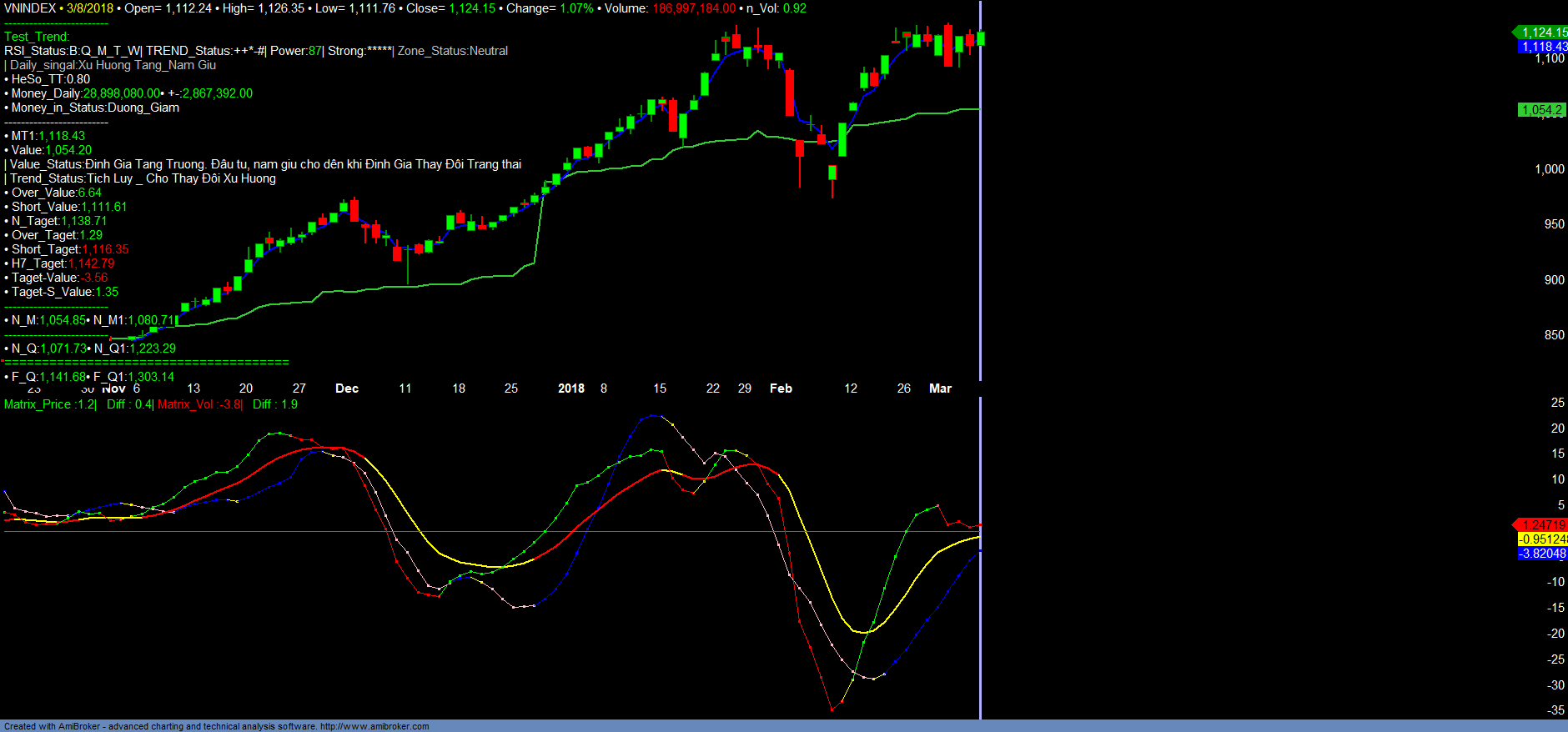Image resolution: width=1568 pixels, height=732 pixels.
Task: Click the green 1,124.15 price tag
Action: pos(1542,33)
